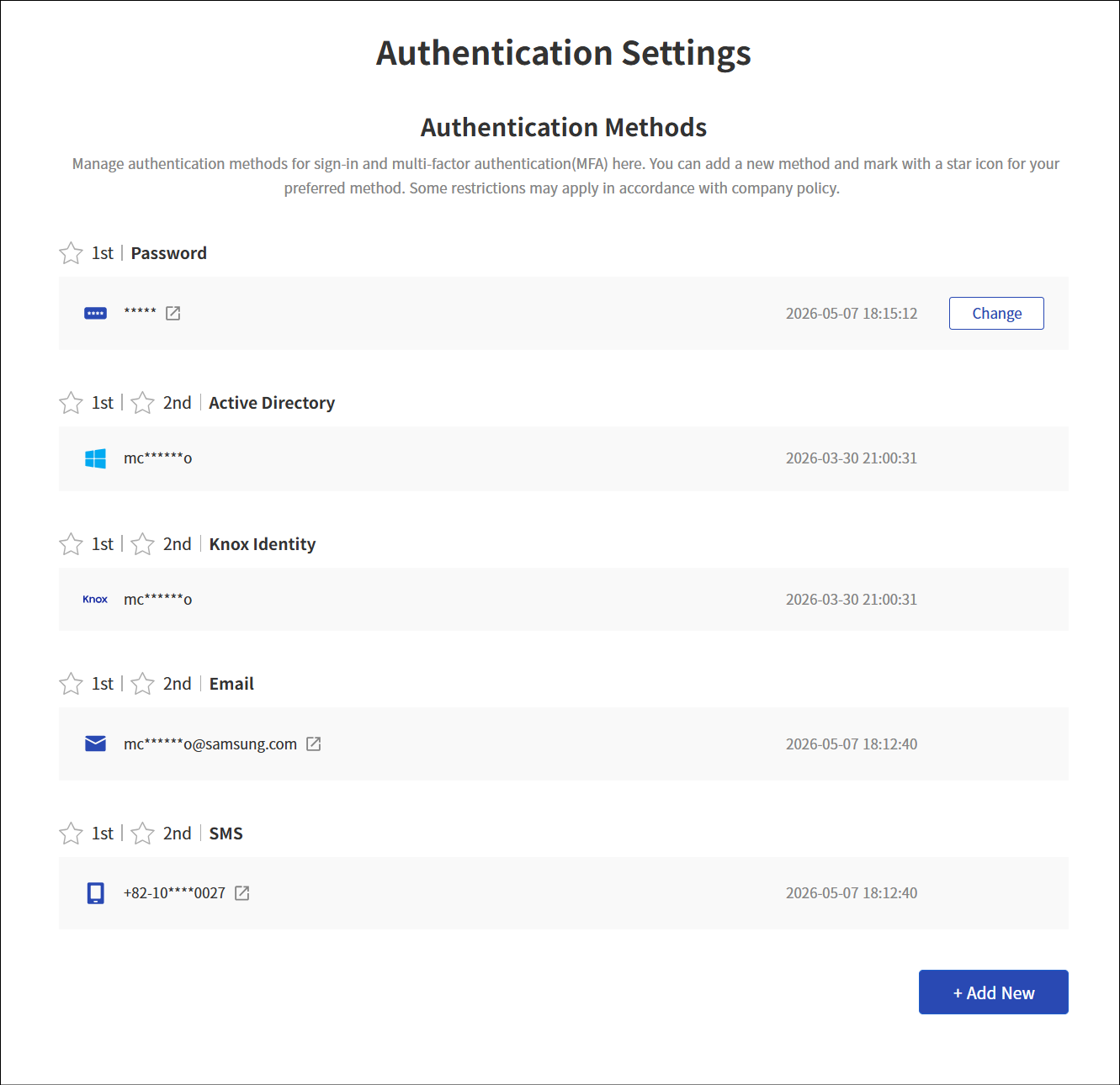Click the Authentication Settings page title
Viewport: 1120px width, 1085px height.
point(564,53)
